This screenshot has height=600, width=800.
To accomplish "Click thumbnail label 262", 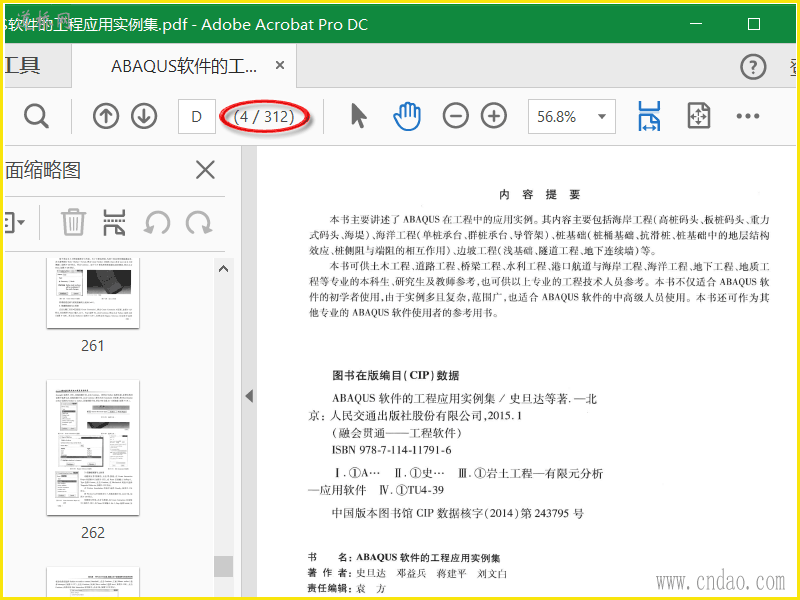I will tap(93, 533).
